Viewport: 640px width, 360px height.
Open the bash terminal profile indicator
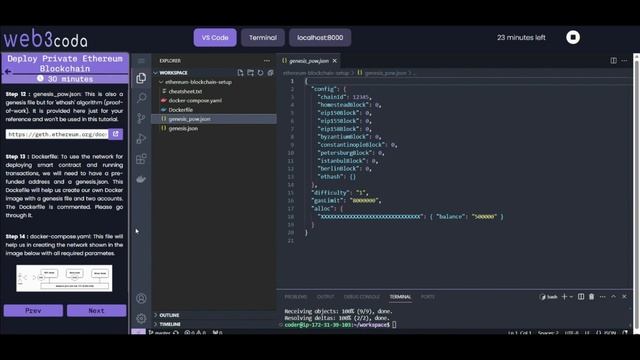[x=548, y=297]
